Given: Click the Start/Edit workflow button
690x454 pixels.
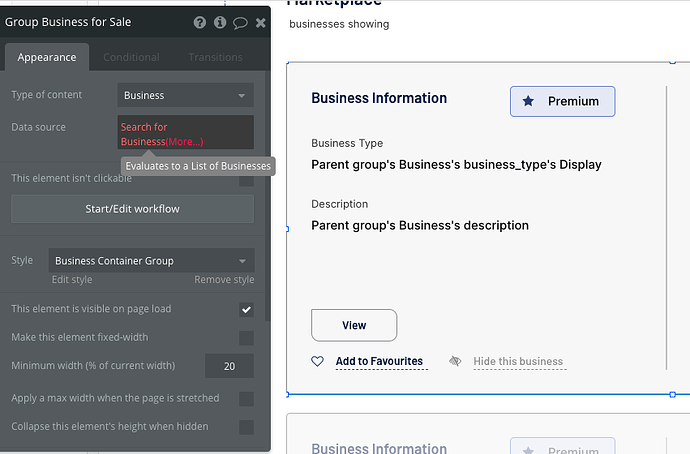Looking at the screenshot, I should 132,209.
